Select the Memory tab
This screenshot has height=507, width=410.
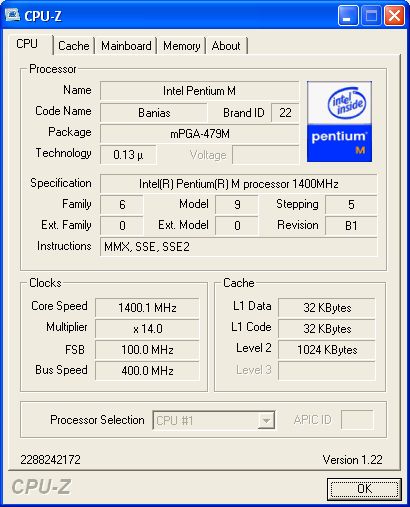point(181,46)
